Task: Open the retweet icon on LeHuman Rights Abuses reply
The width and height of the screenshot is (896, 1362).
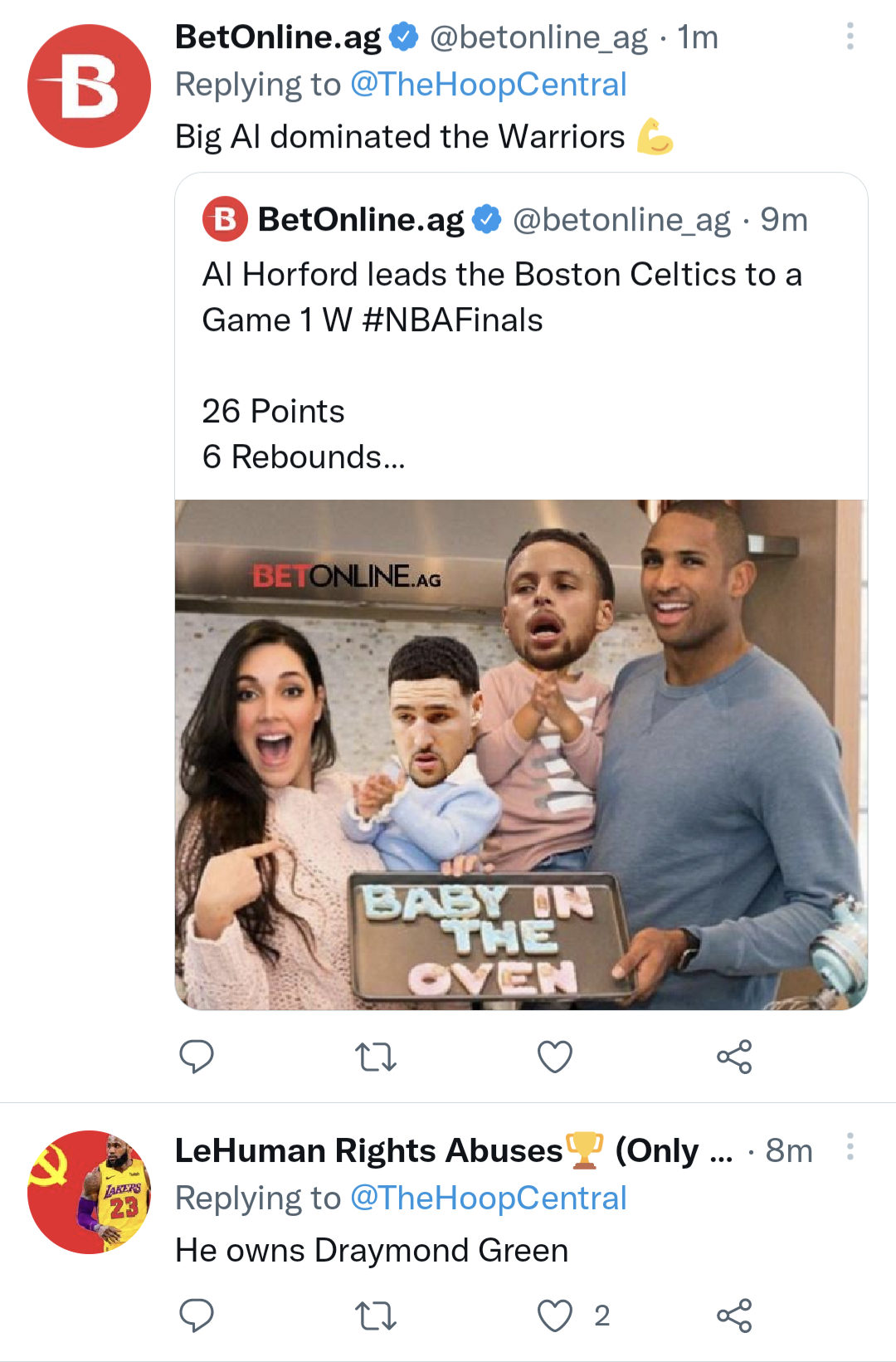Action: coord(376,1315)
